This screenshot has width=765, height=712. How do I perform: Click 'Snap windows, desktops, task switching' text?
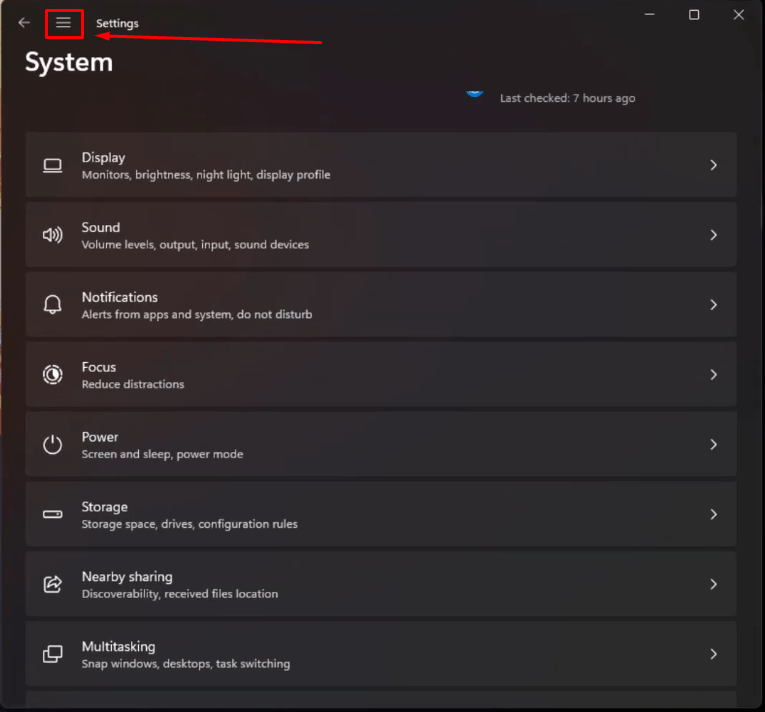click(x=185, y=664)
